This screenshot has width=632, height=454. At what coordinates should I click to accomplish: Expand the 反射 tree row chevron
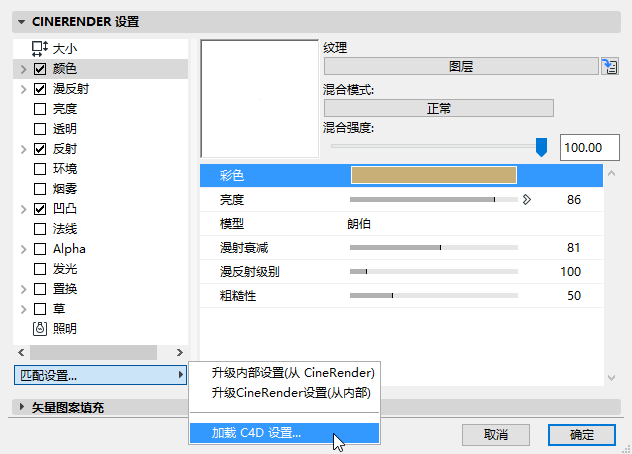point(23,149)
